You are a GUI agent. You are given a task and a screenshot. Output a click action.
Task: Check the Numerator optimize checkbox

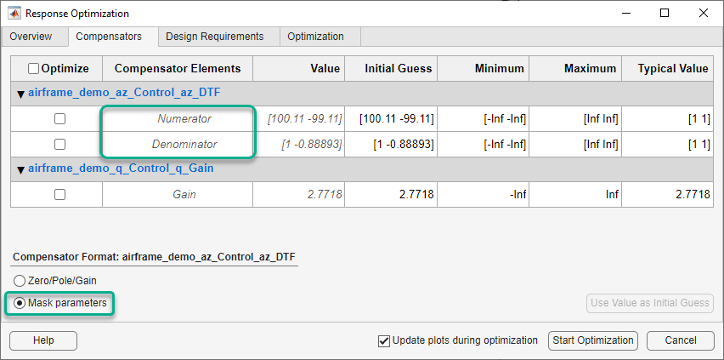coord(60,119)
